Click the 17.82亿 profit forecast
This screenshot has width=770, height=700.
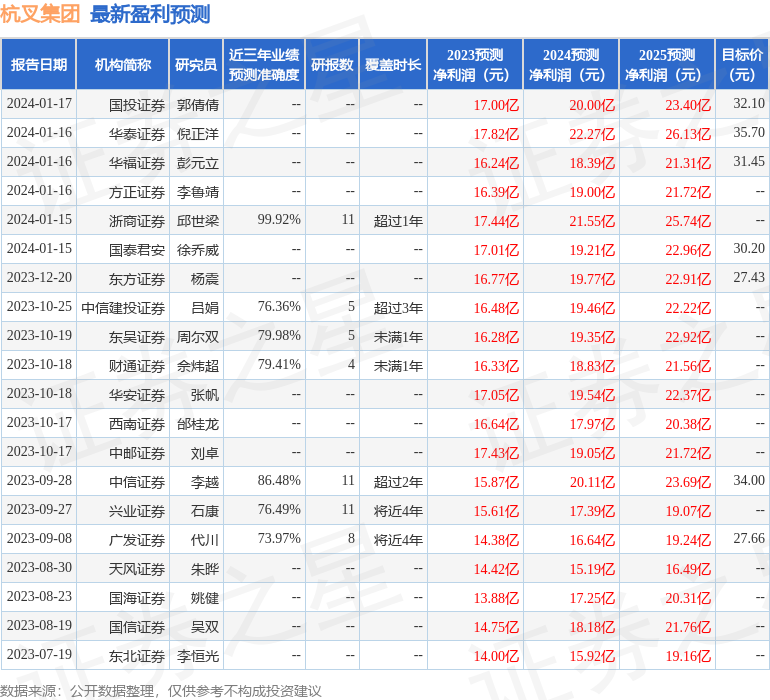496,134
